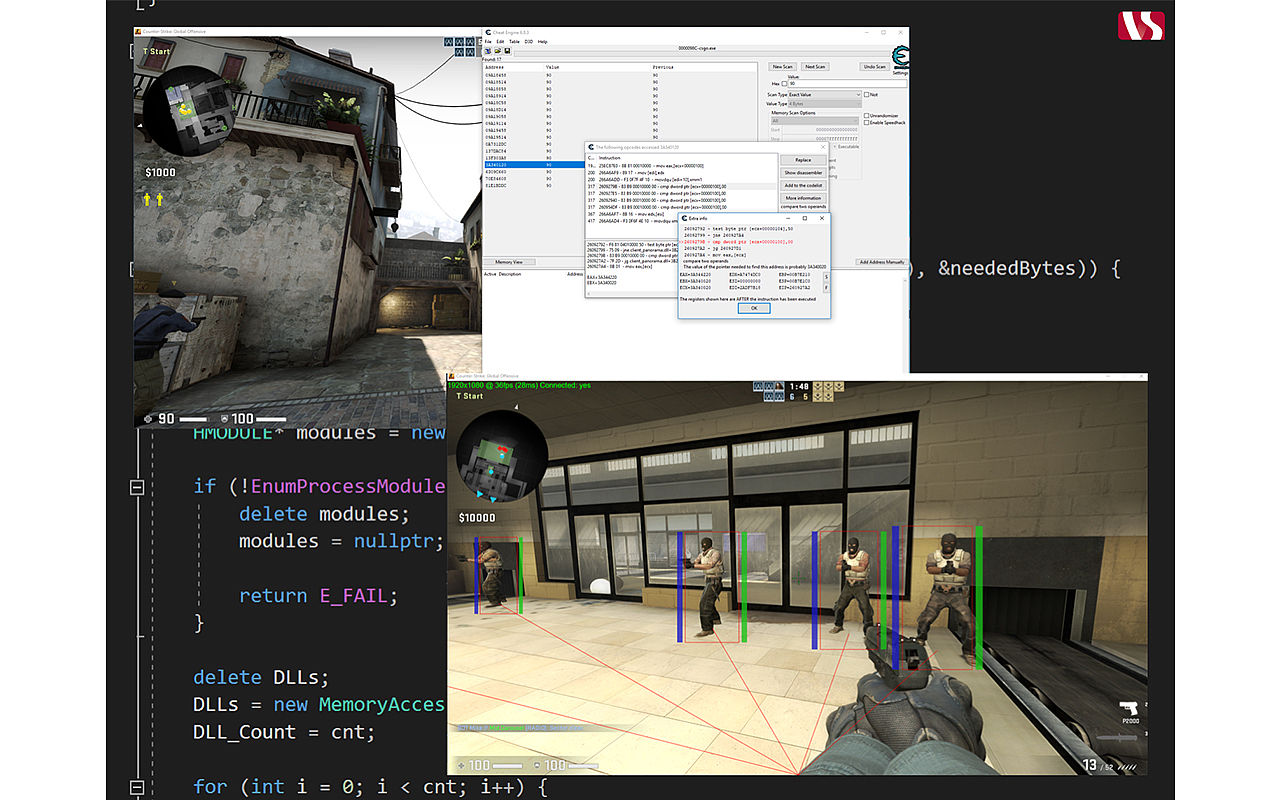Click the delete modules code line
This screenshot has height=800, width=1280.
(325, 514)
